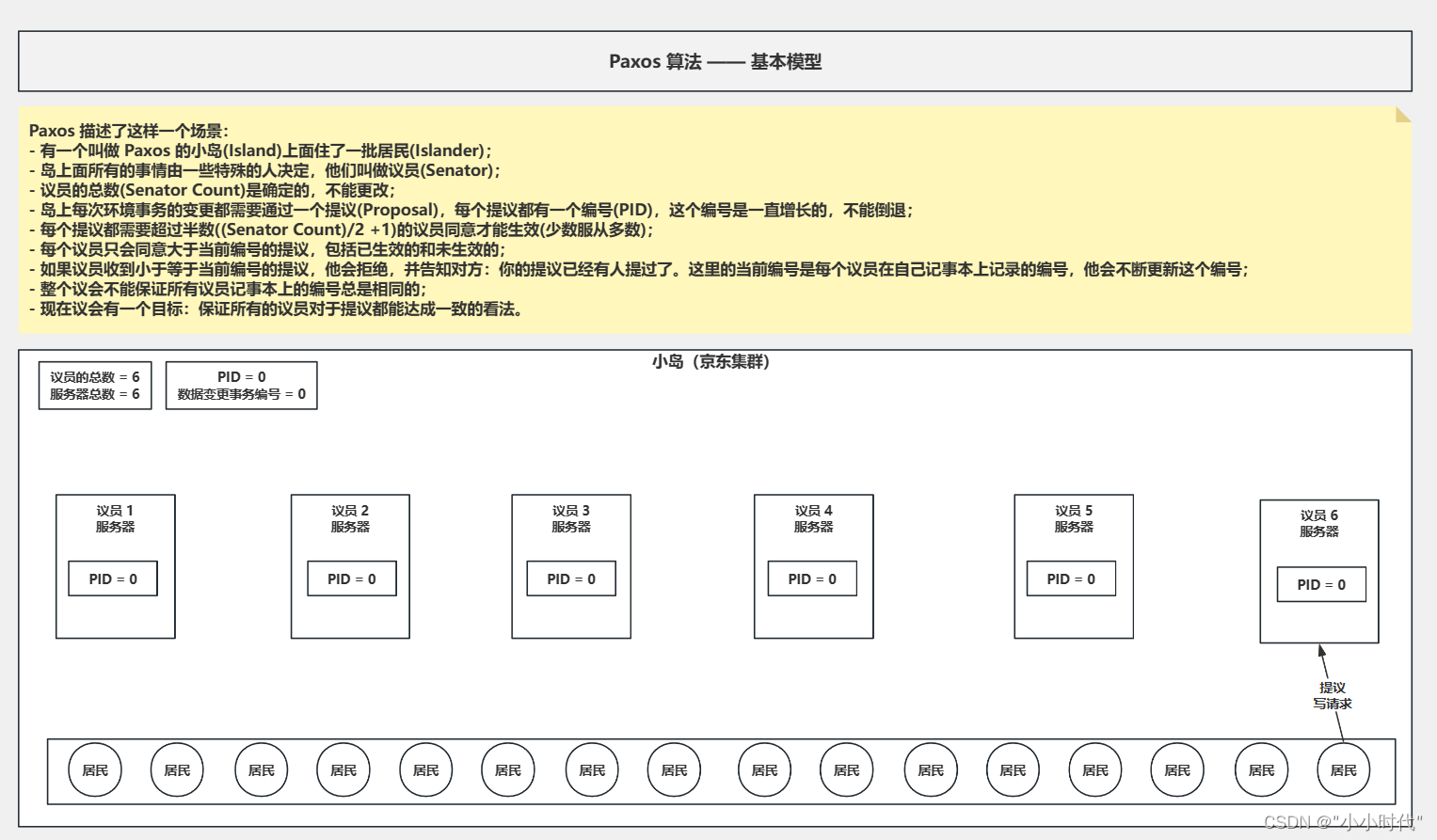Select the '议员 6 服务器' label
This screenshot has width=1437, height=840.
click(1319, 523)
